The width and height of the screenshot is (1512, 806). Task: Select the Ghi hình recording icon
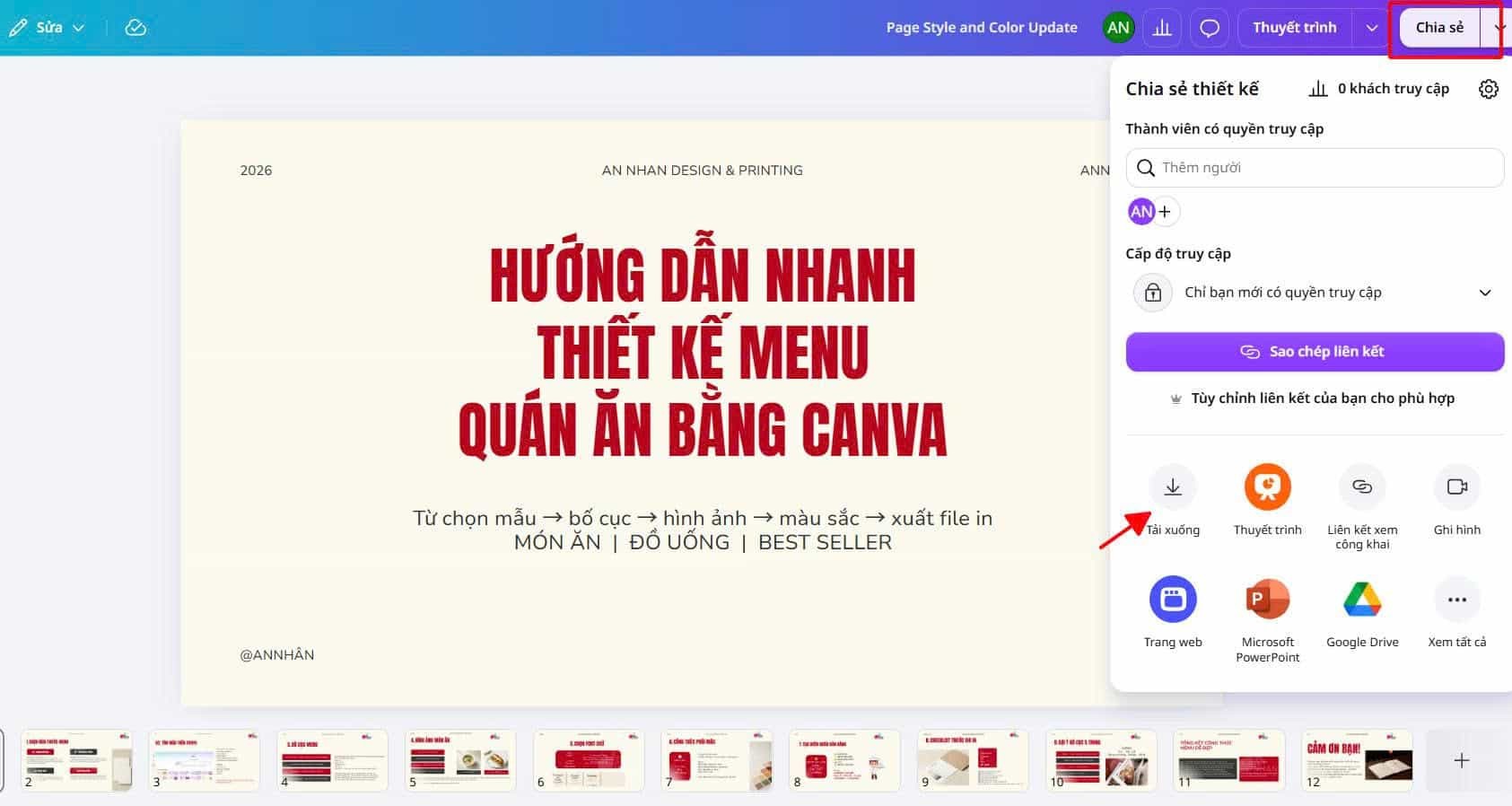[x=1456, y=486]
